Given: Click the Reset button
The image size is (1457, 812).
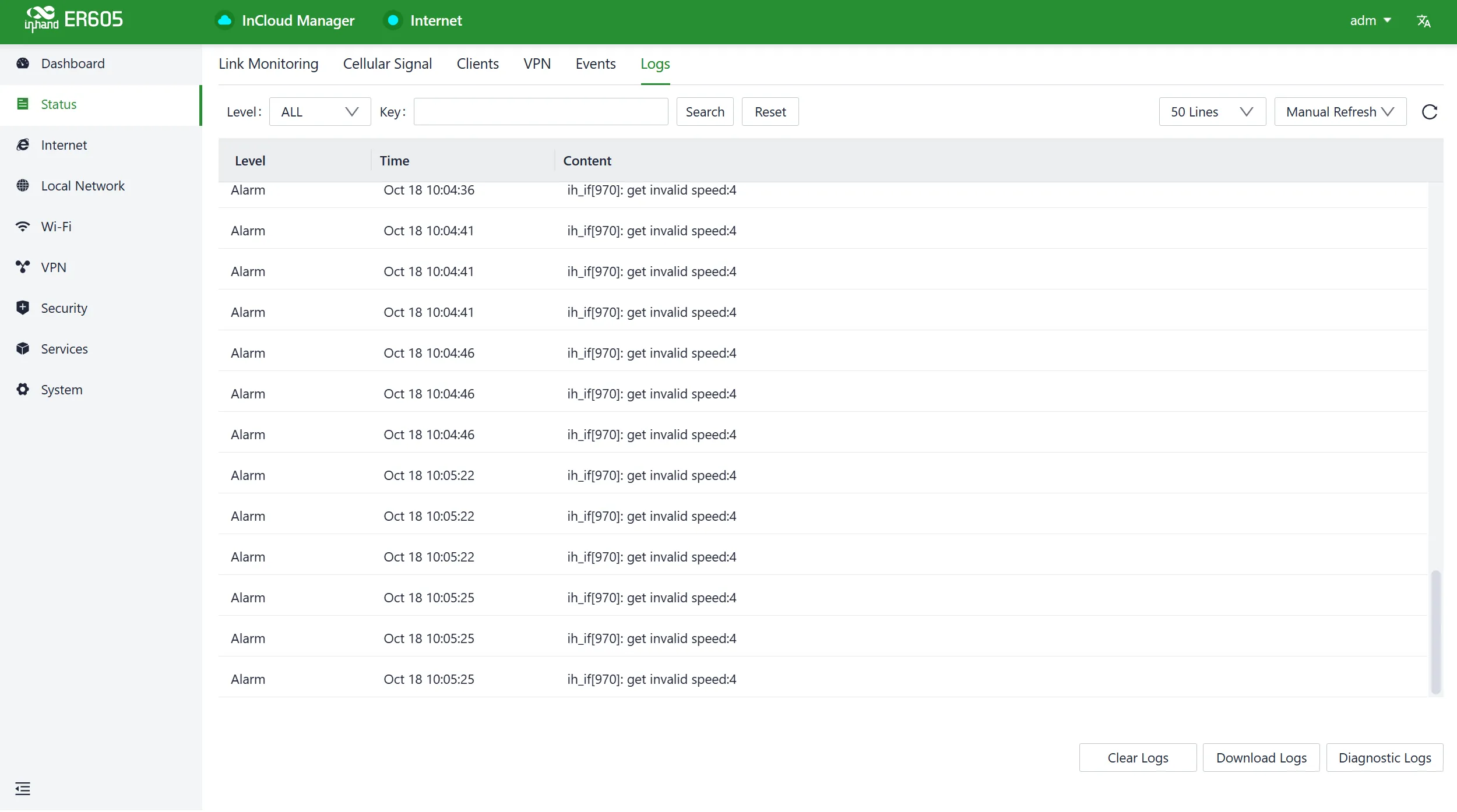Looking at the screenshot, I should pos(770,112).
